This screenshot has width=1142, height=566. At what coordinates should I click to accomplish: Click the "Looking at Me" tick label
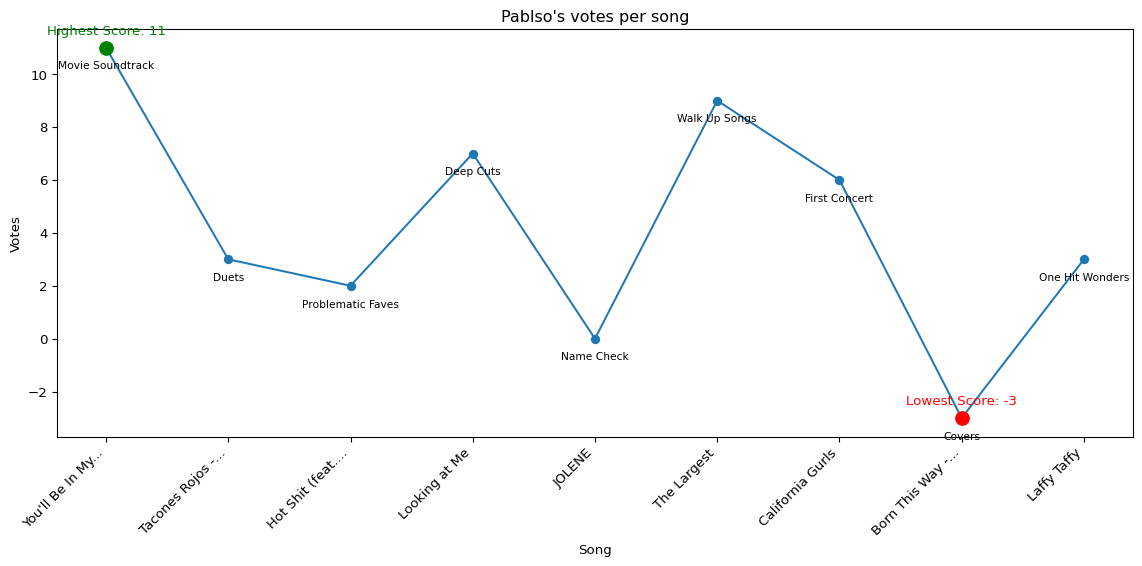435,483
